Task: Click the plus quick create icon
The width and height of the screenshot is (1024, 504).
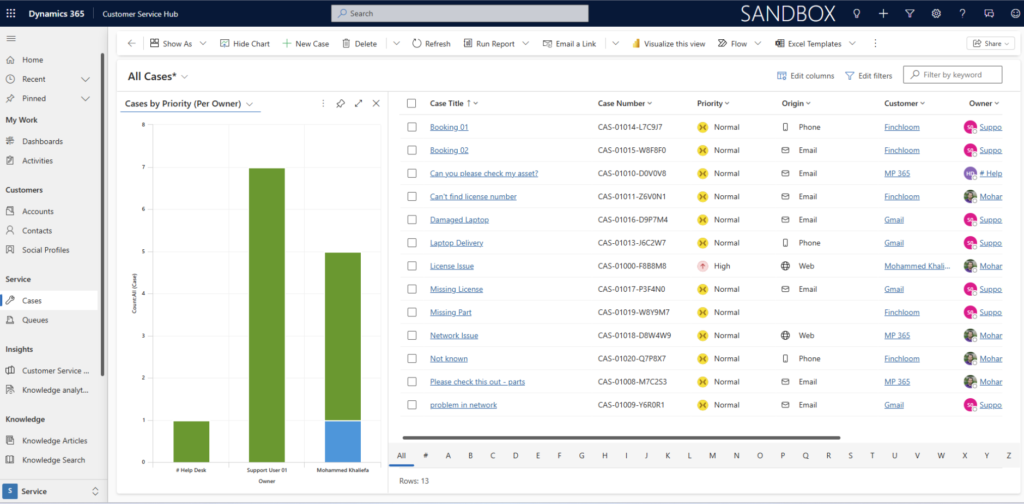Action: pyautogui.click(x=884, y=14)
